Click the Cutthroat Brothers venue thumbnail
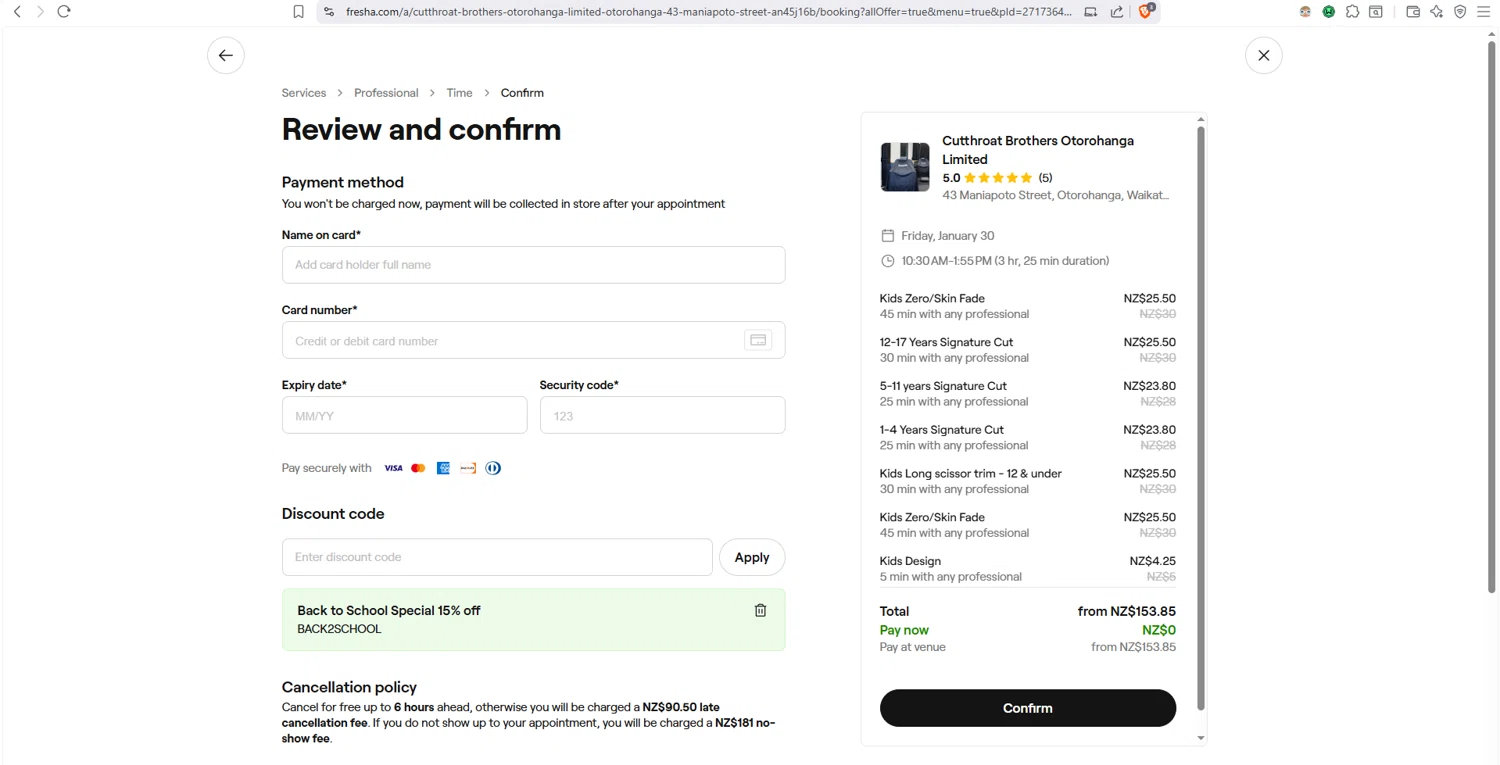The width and height of the screenshot is (1500, 765). point(905,167)
